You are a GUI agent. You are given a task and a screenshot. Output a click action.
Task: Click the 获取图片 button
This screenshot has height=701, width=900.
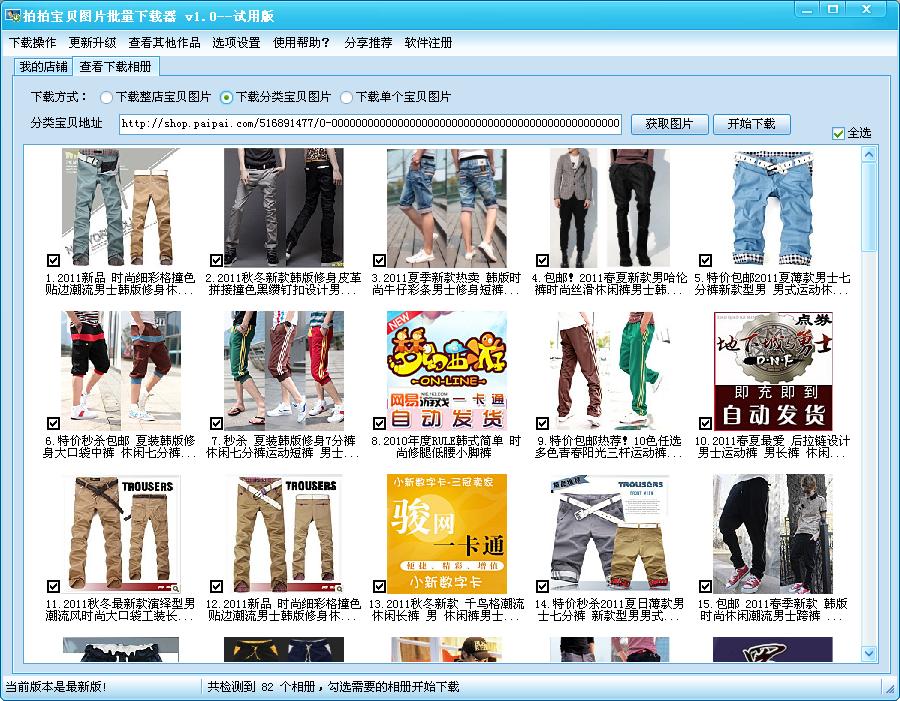pyautogui.click(x=669, y=124)
